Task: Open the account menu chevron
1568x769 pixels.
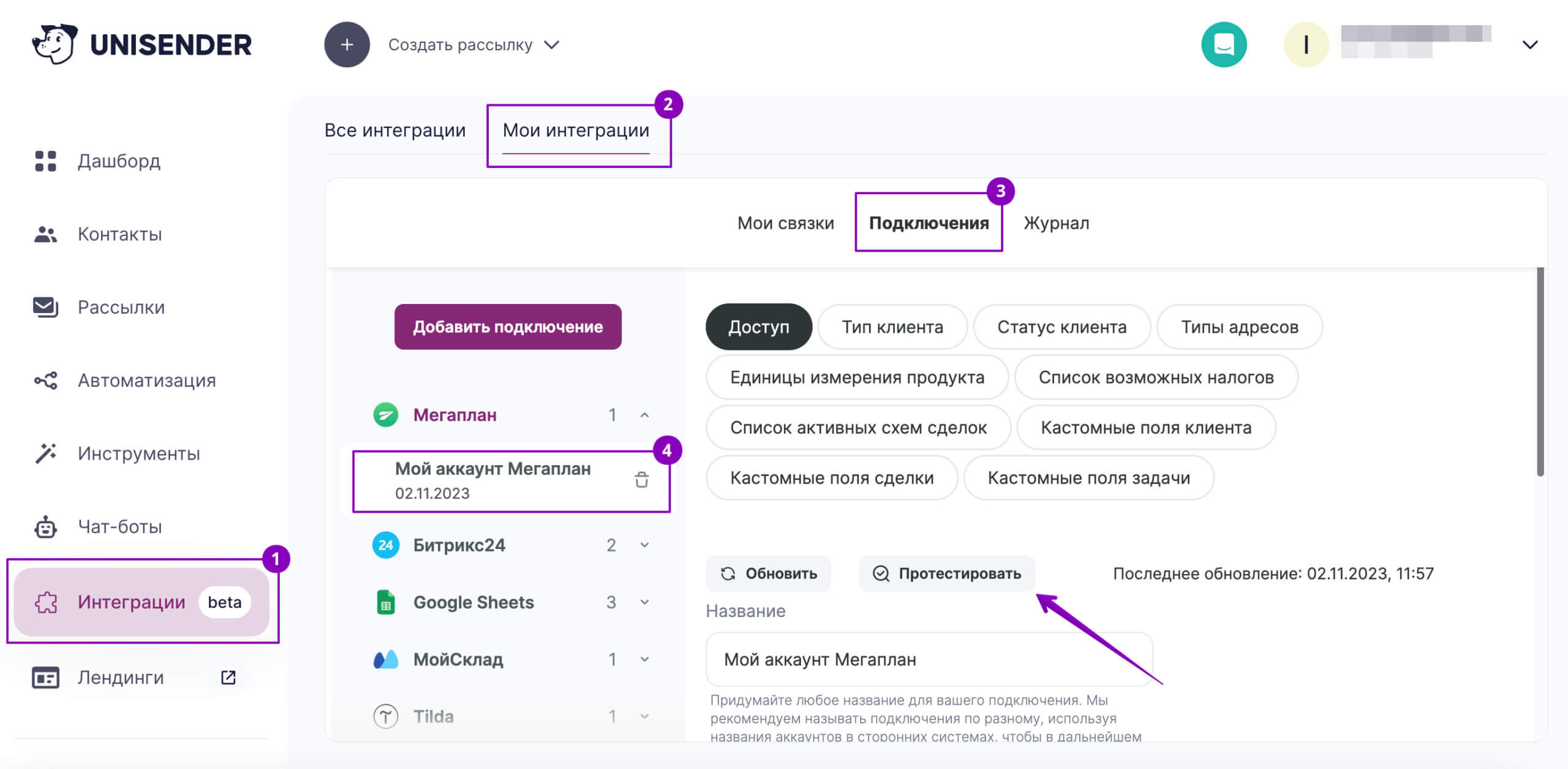Action: (1529, 45)
